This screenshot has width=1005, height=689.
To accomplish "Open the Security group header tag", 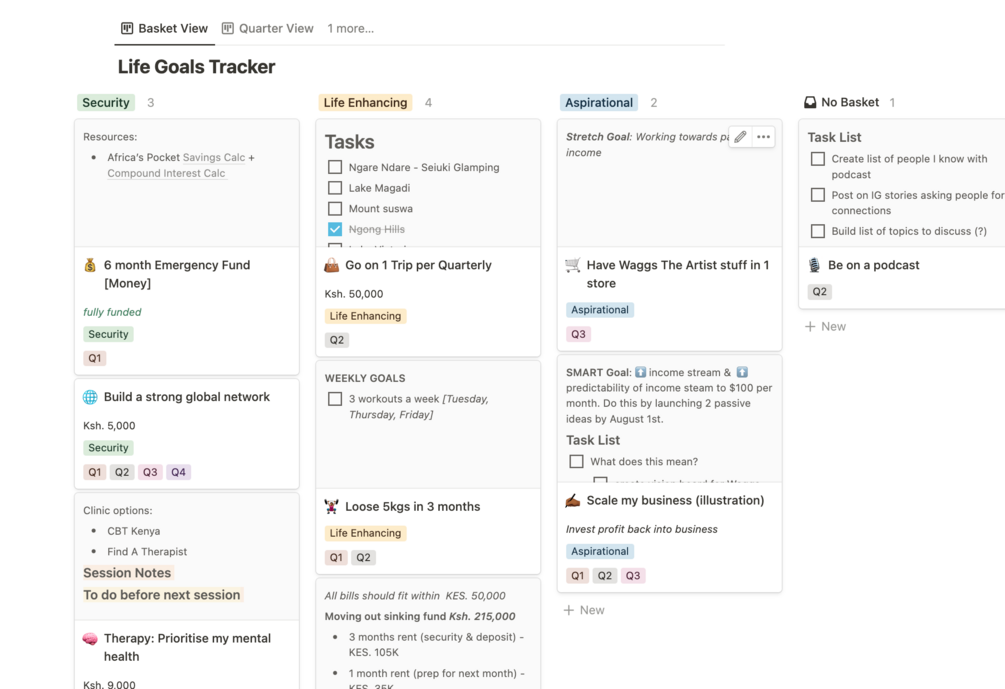I will 106,102.
